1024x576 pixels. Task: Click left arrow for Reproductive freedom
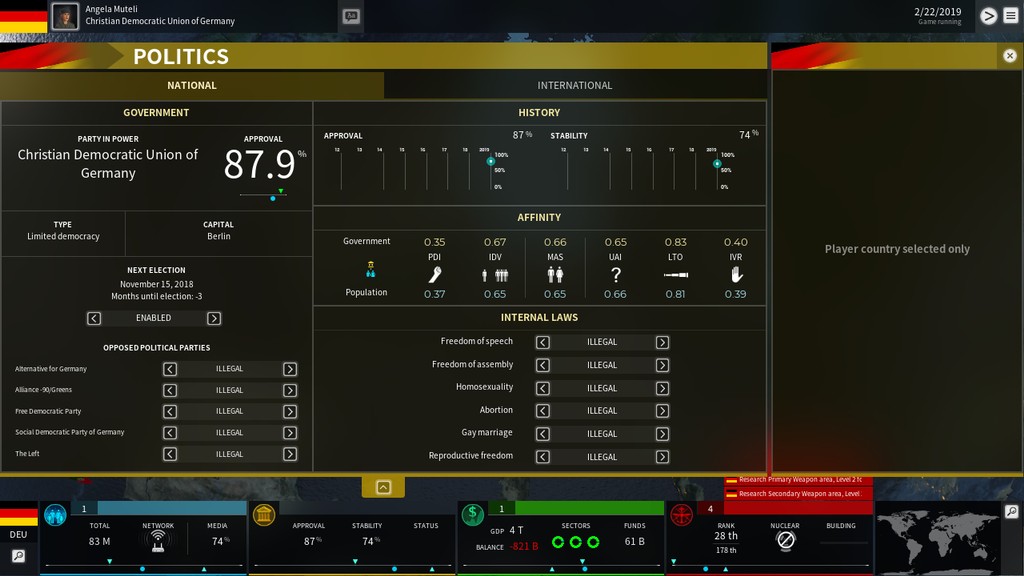543,457
